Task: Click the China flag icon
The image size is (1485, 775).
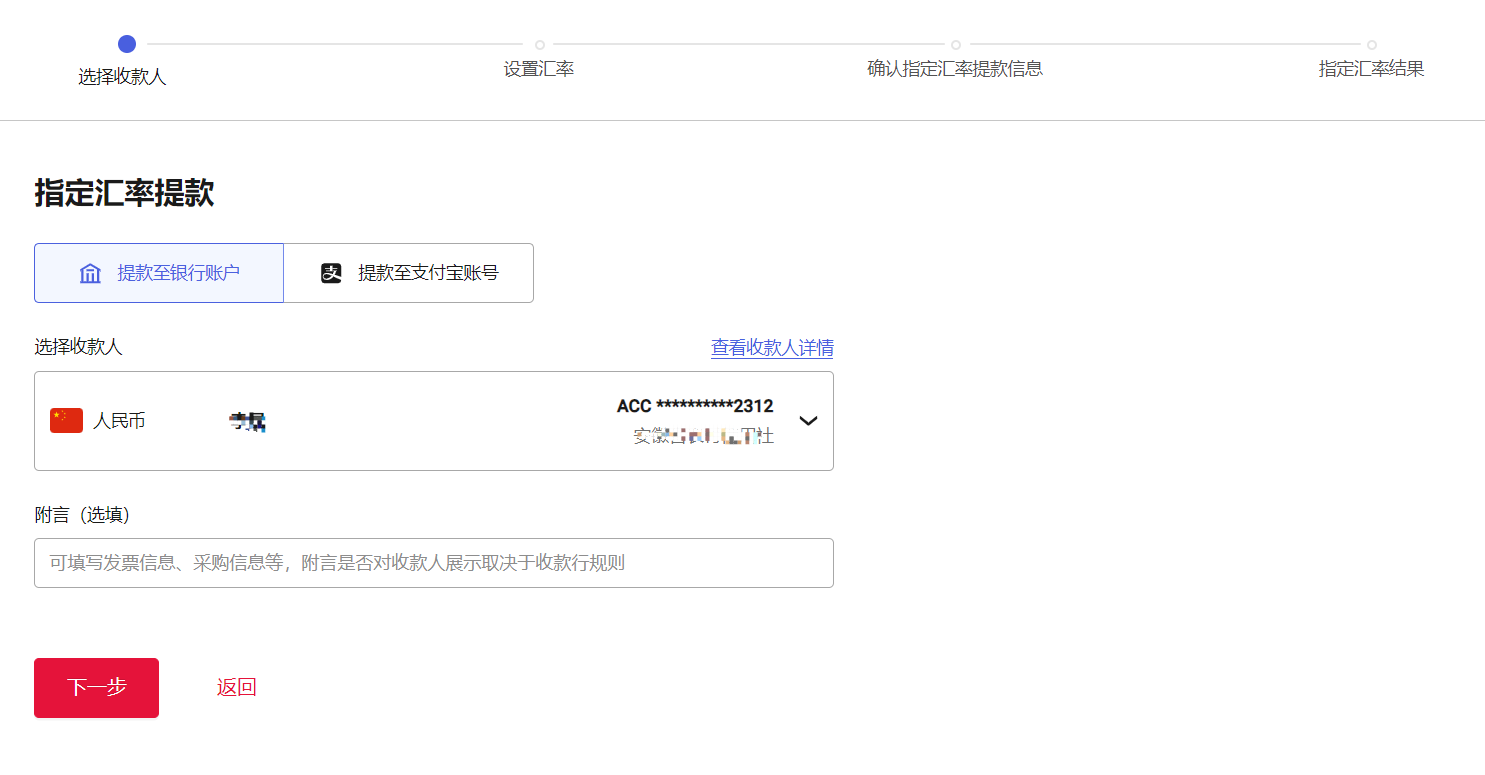Action: [66, 421]
